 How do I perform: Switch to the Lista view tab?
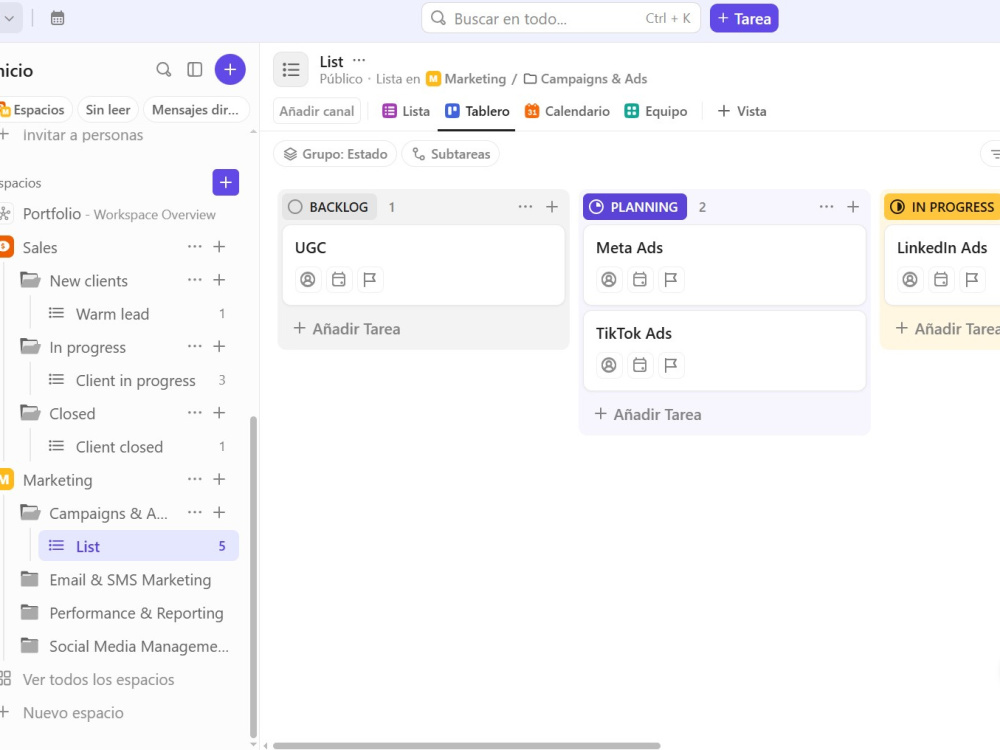pyautogui.click(x=406, y=111)
